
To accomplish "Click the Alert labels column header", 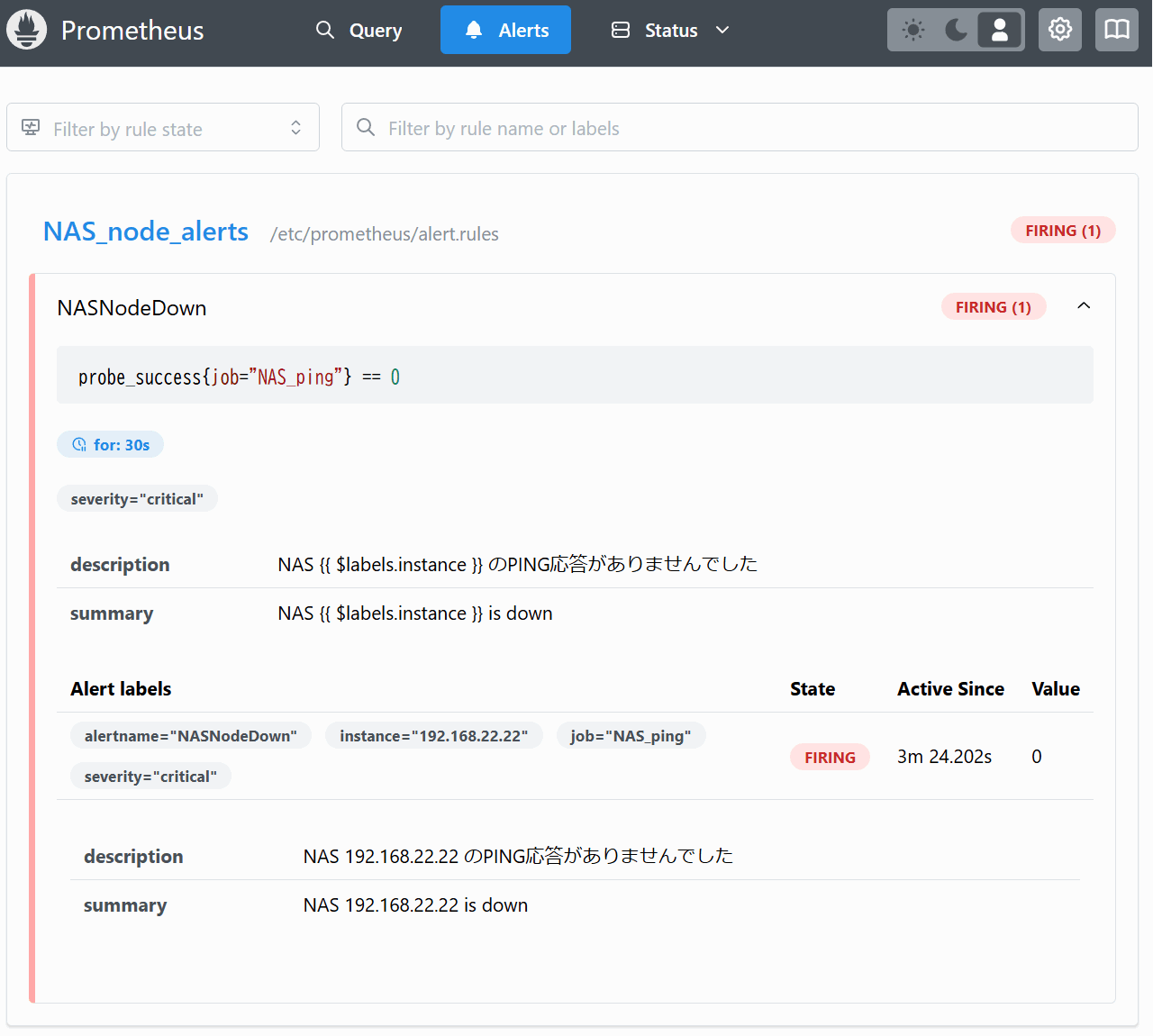I will pyautogui.click(x=121, y=688).
